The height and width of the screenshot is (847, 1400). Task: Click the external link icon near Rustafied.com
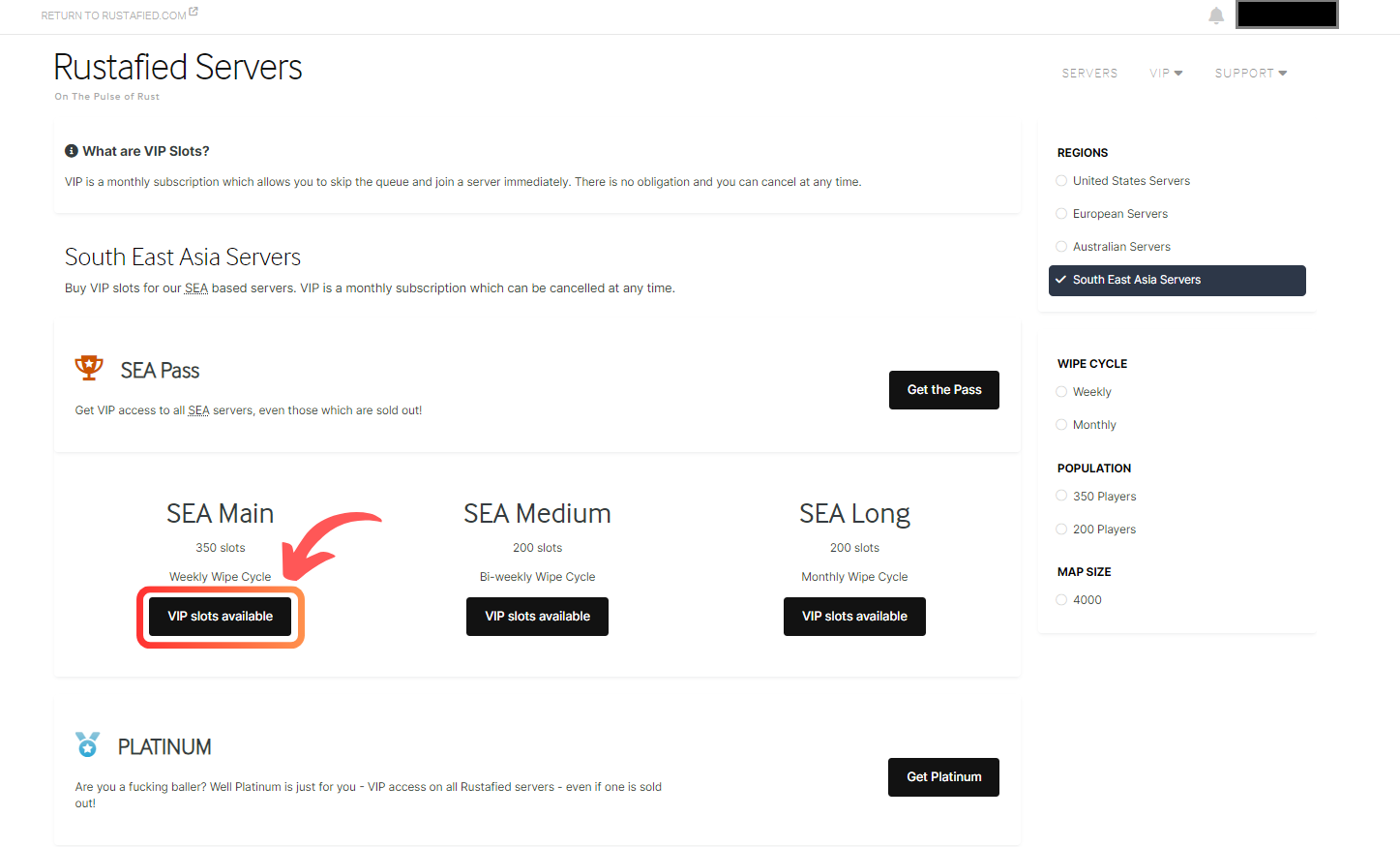point(194,12)
